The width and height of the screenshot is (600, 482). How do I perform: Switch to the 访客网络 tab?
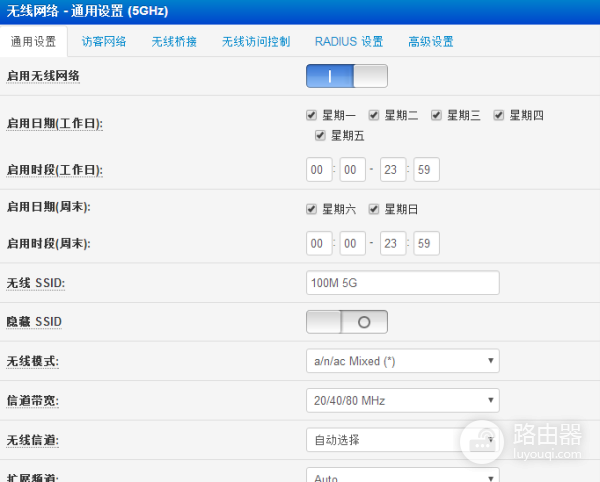pos(104,42)
